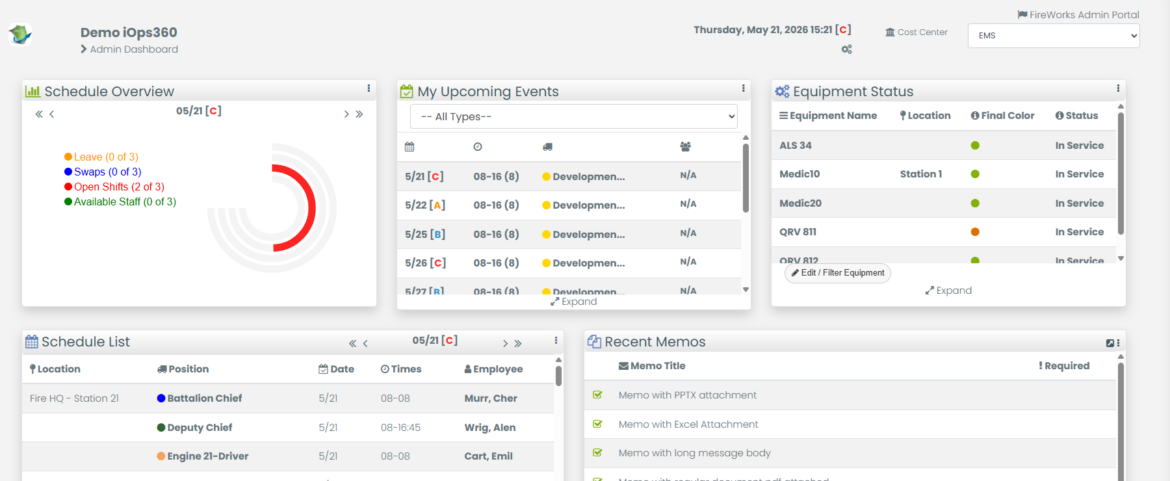Click the Available Staff (0 of 3) legend
This screenshot has height=481, width=1170.
(x=121, y=201)
